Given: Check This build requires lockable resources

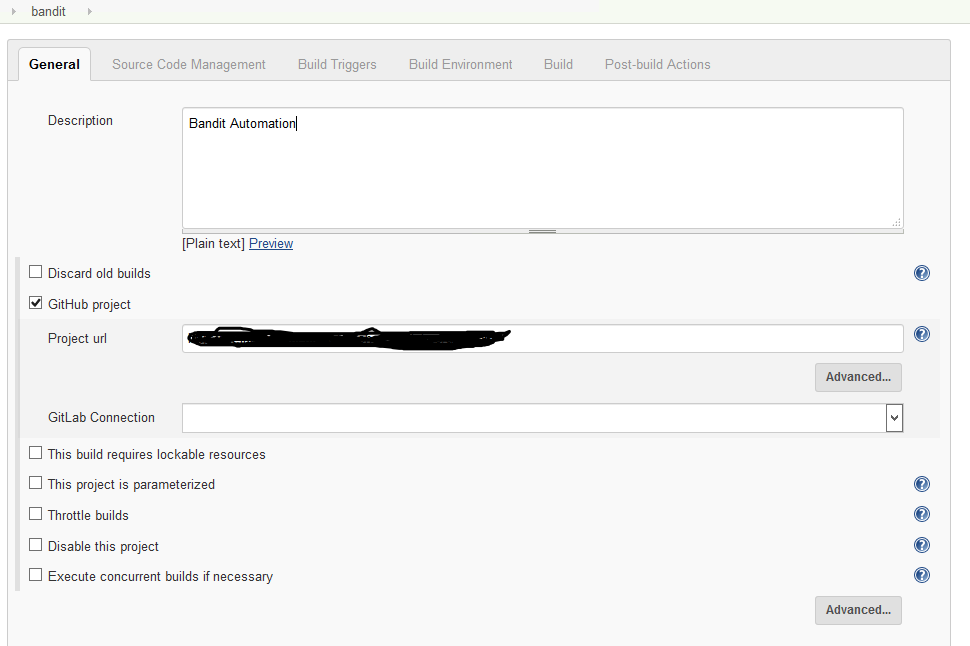Looking at the screenshot, I should click(35, 452).
